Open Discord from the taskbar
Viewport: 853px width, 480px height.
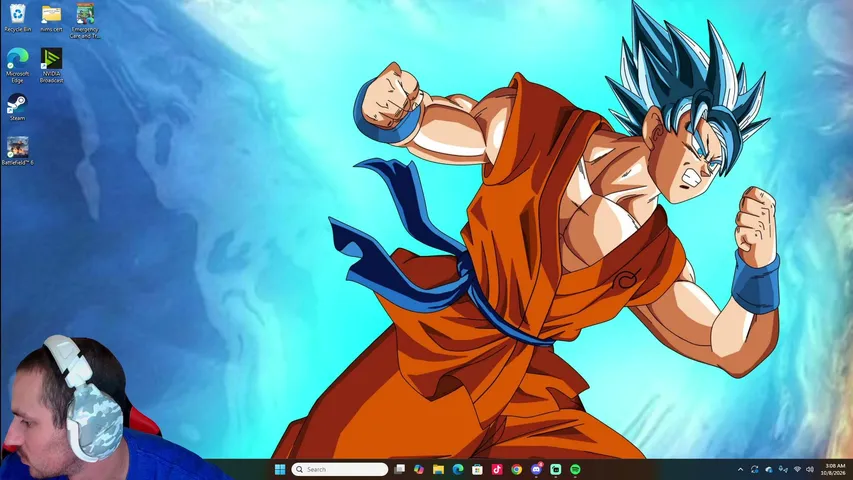coord(536,469)
